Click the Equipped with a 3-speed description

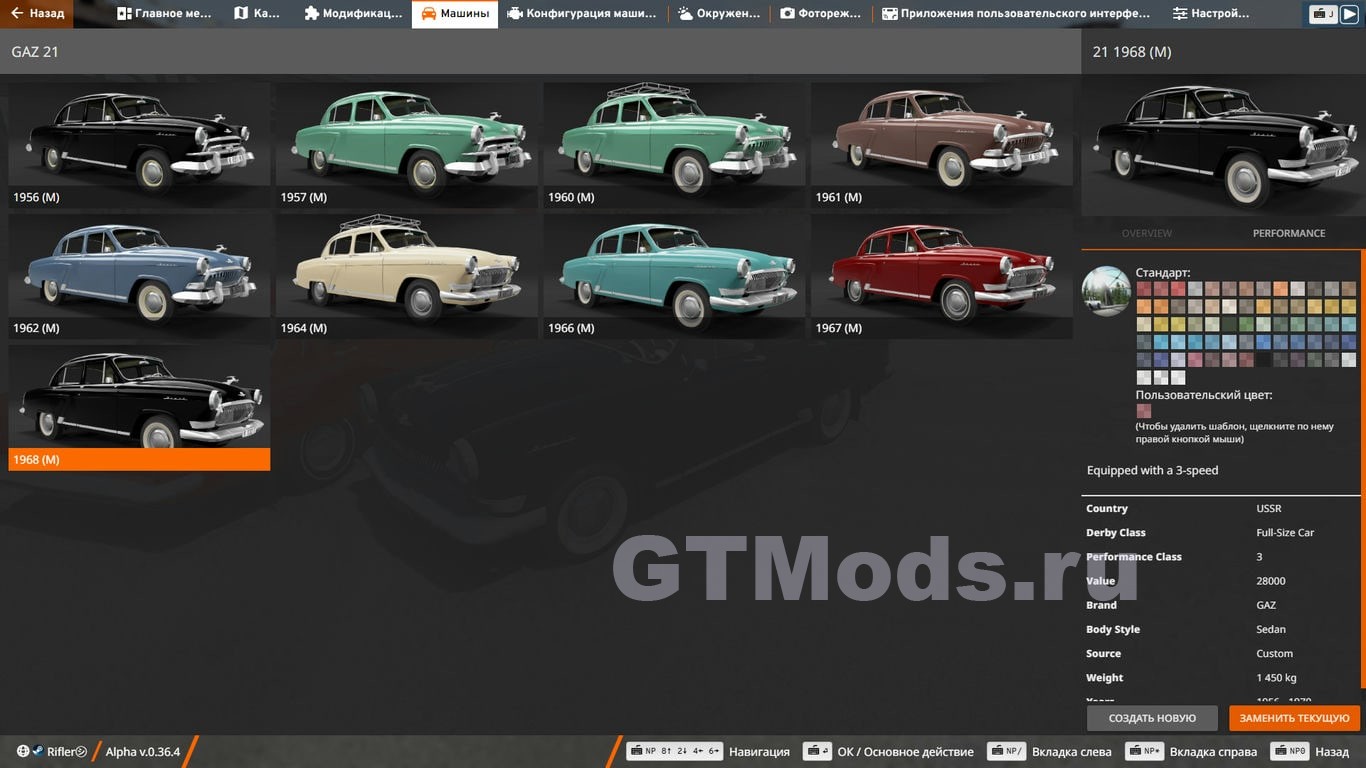(x=1153, y=470)
